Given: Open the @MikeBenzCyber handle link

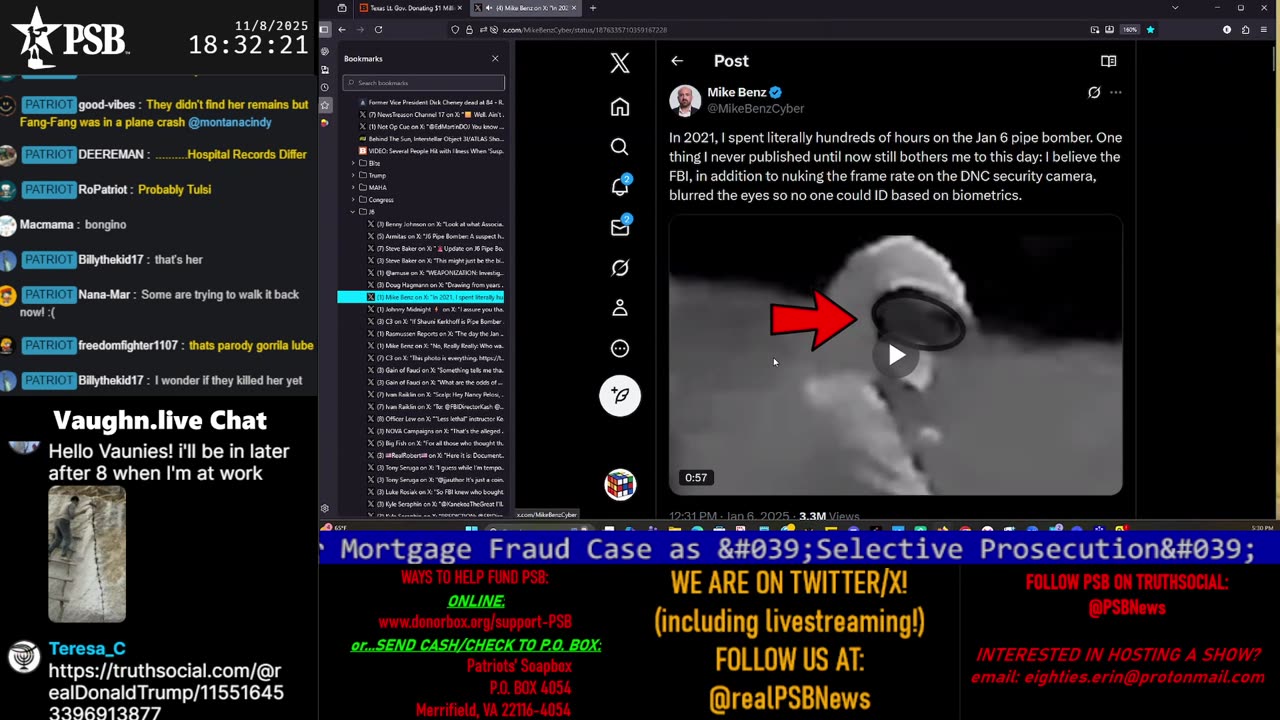Looking at the screenshot, I should (x=756, y=108).
